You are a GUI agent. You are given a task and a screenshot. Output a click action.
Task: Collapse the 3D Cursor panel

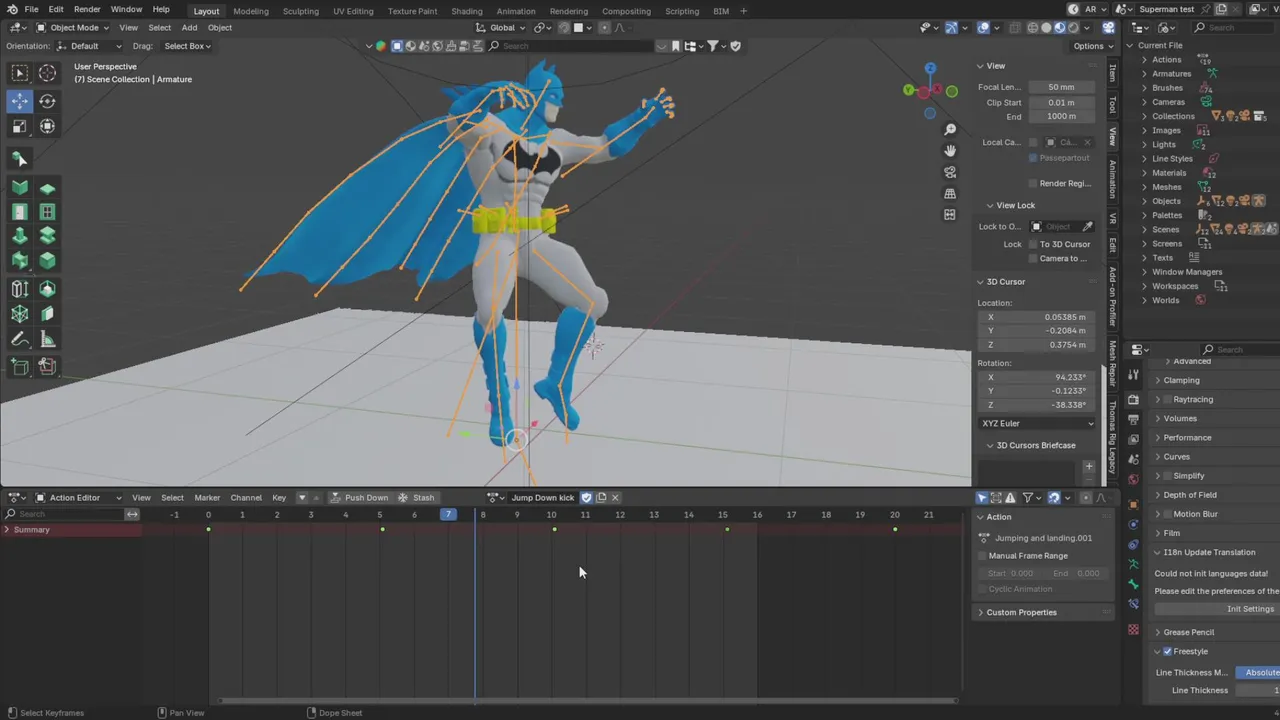(x=1006, y=281)
